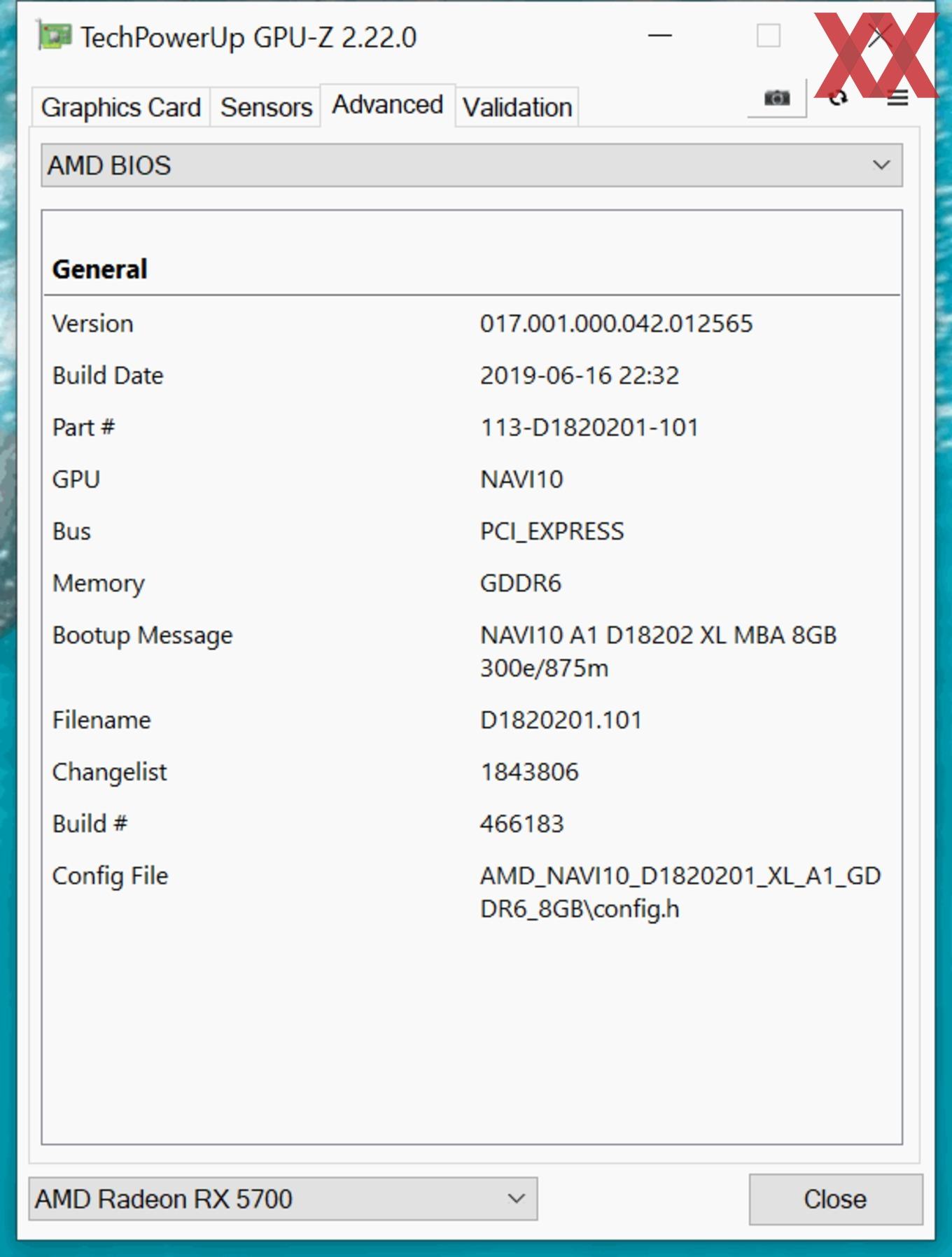
Task: Click the Bootup Message value text
Action: click(658, 652)
